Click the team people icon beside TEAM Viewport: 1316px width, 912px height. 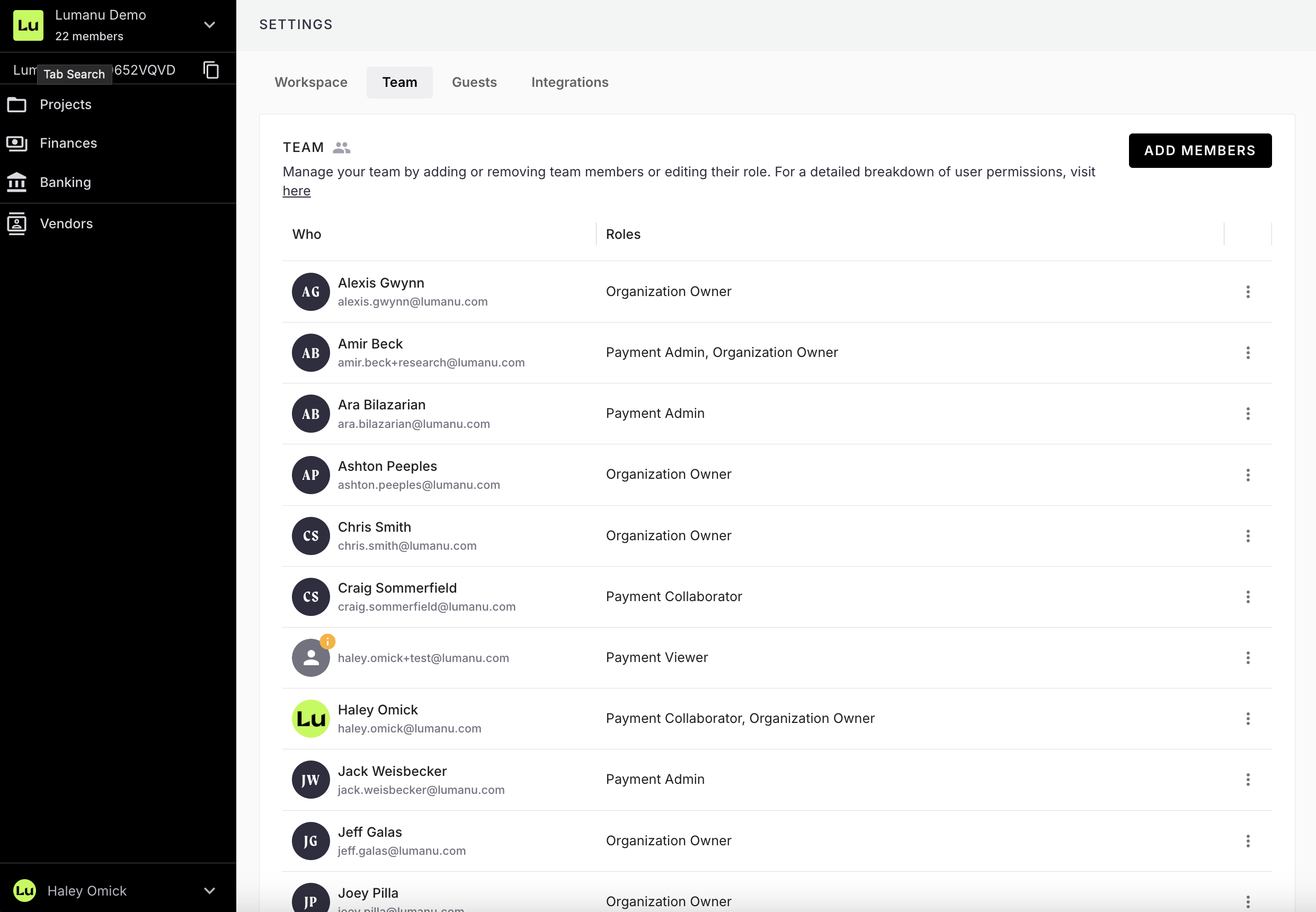coord(341,148)
